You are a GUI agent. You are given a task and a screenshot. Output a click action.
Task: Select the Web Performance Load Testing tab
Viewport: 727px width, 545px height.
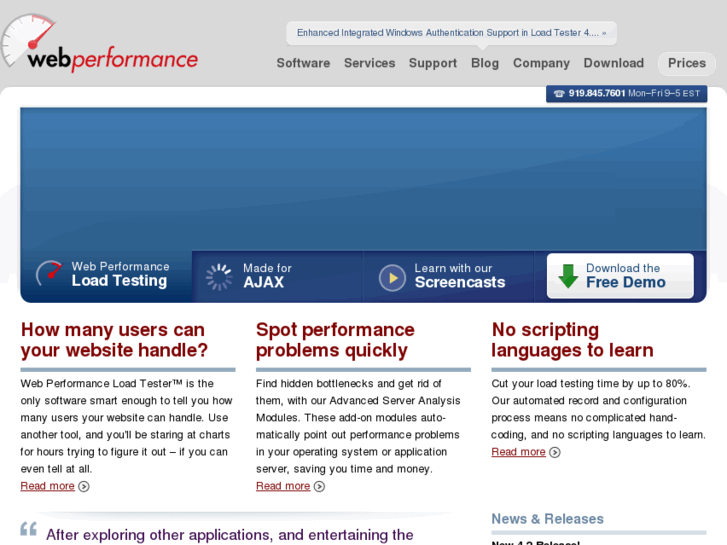click(106, 276)
